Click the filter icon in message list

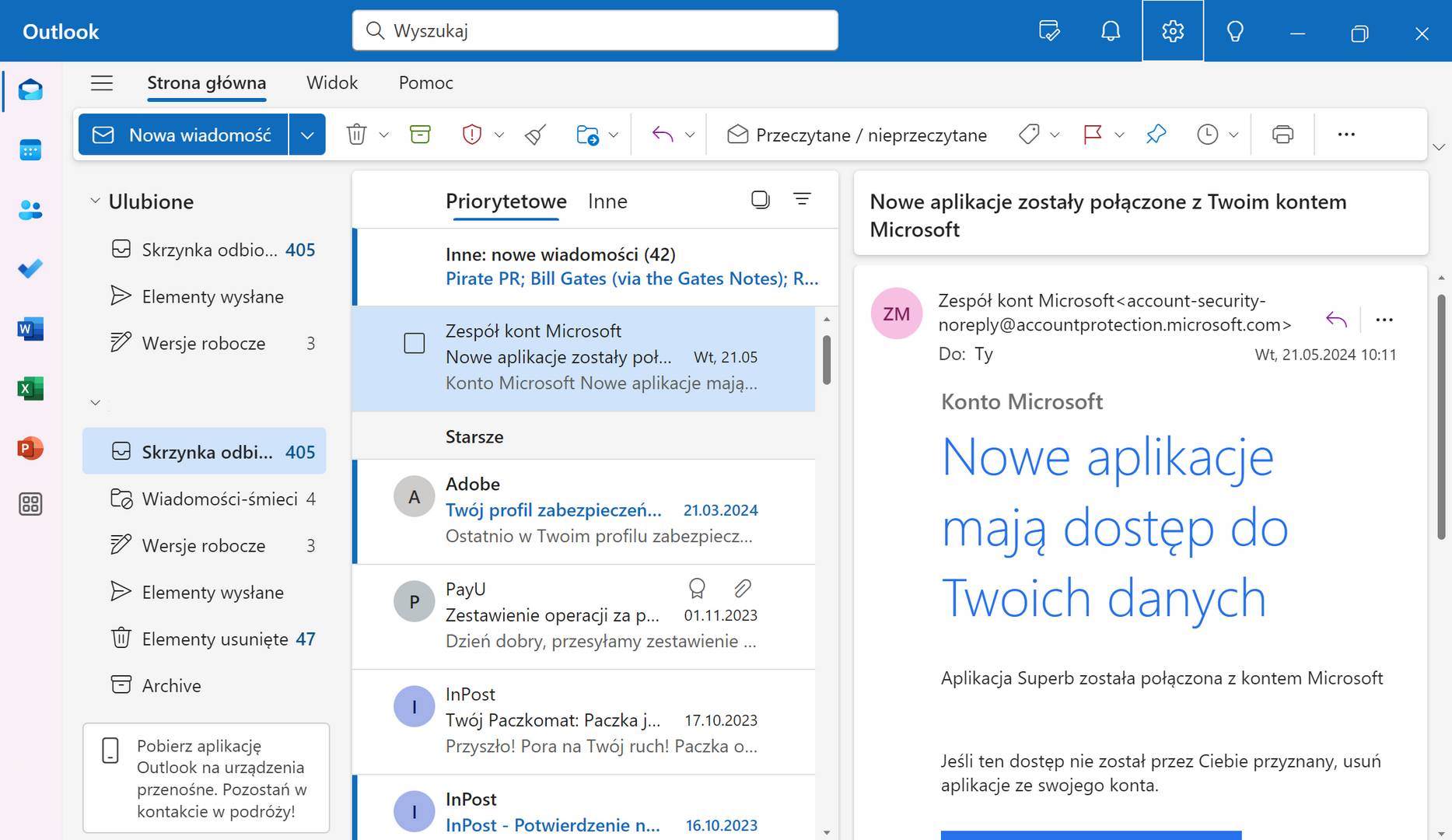(x=802, y=200)
